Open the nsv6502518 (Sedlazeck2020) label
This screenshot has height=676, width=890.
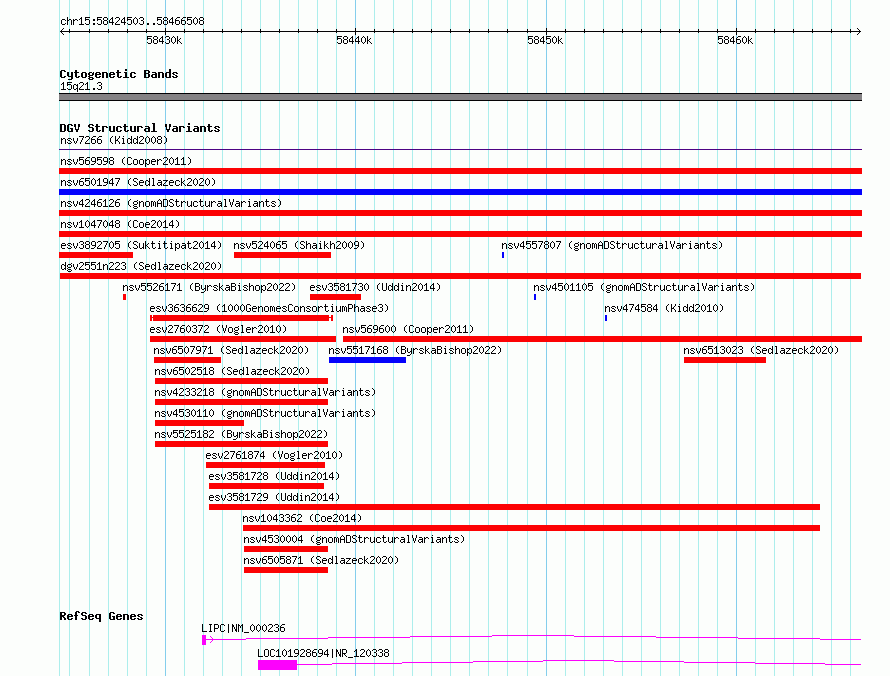point(232,371)
